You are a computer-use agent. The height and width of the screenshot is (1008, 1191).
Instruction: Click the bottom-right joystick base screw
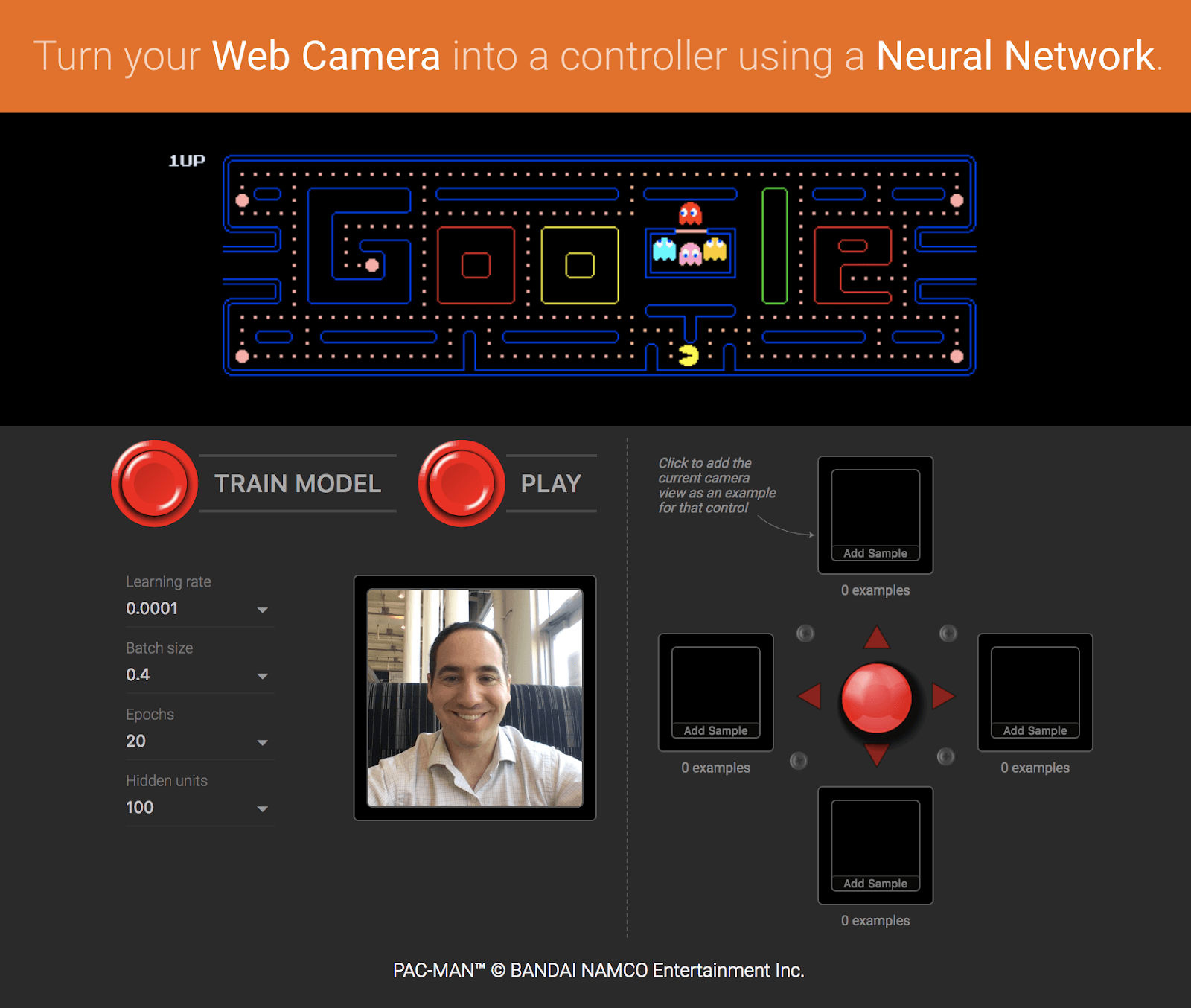[945, 756]
